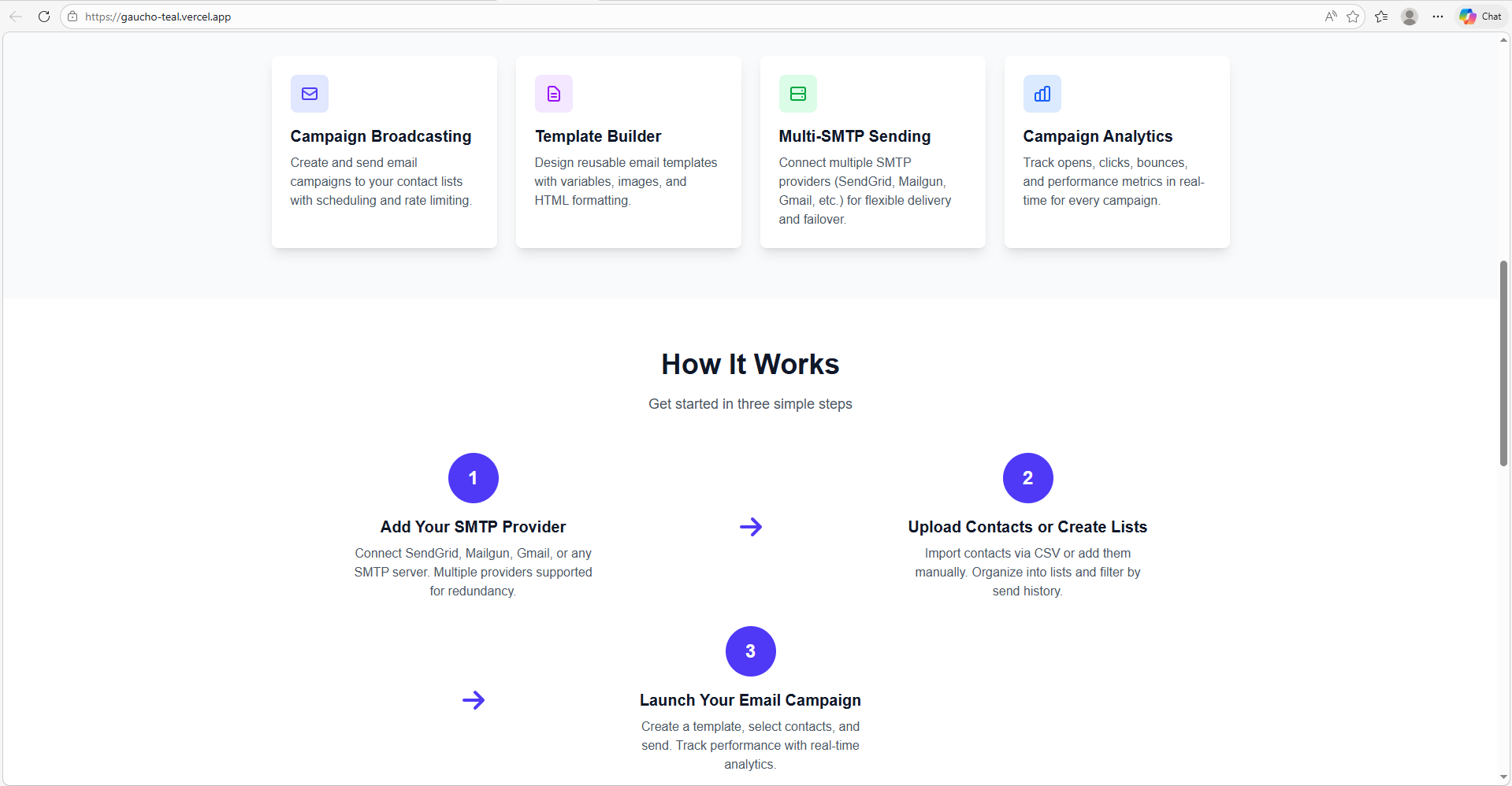Click the back navigation arrow
The width and height of the screenshot is (1512, 786).
(16, 16)
